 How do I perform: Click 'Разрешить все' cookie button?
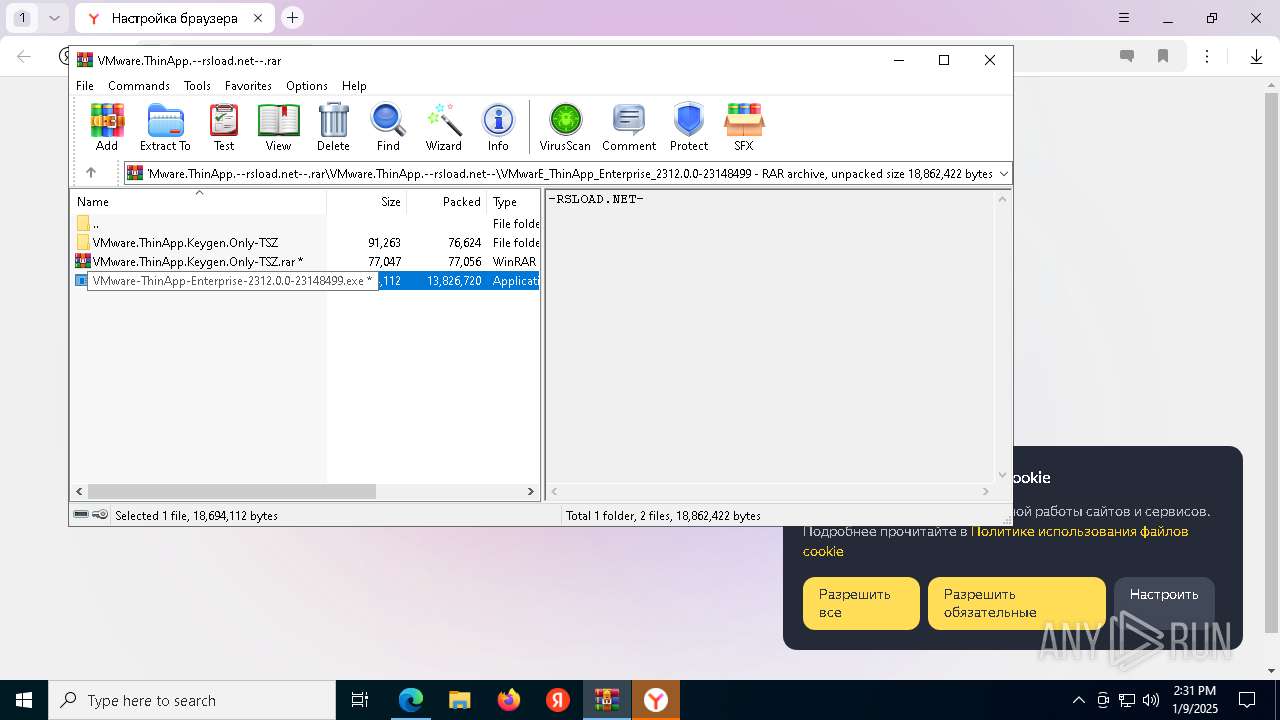coord(861,603)
